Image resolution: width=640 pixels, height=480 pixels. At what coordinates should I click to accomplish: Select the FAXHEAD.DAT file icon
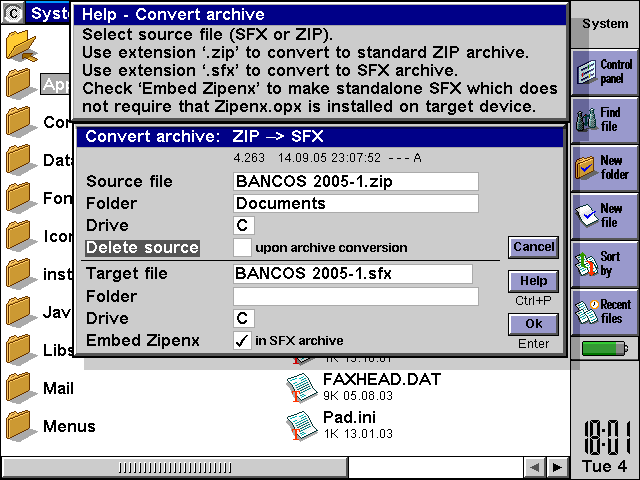pos(302,387)
